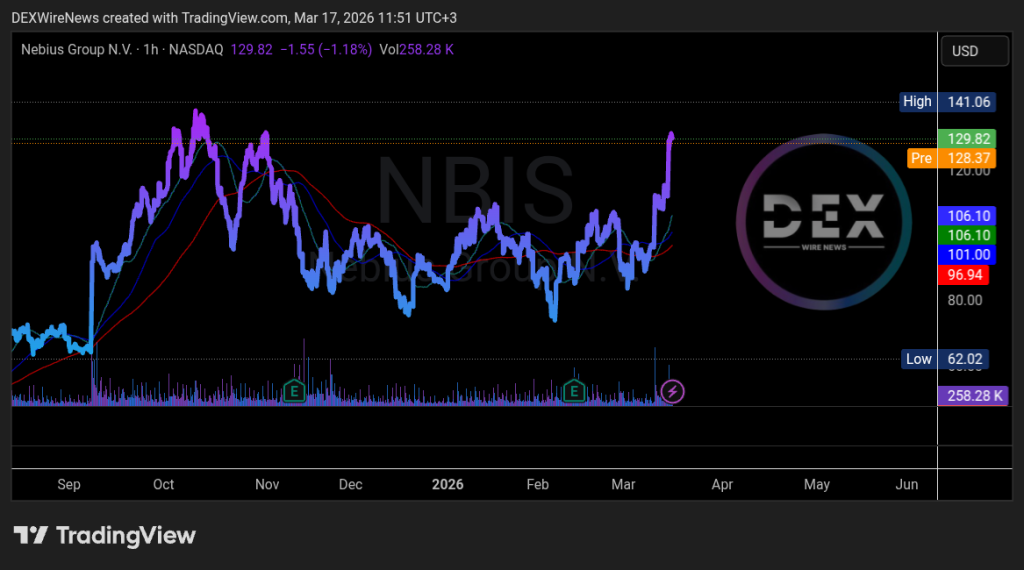Viewport: 1024px width, 570px height.
Task: Click the −1.55 (−1.18%) change value
Action: click(326, 50)
